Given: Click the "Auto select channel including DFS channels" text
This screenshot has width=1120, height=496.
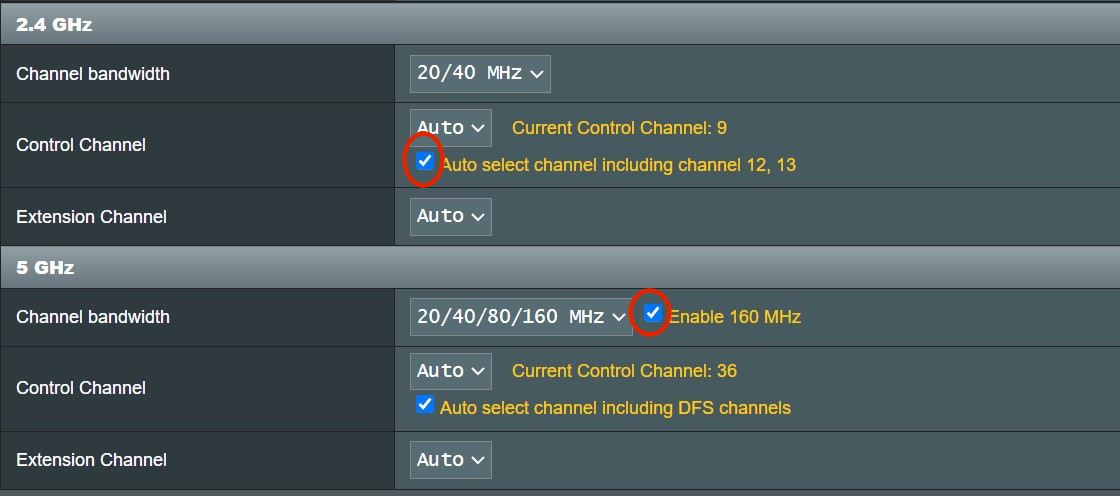Looking at the screenshot, I should [x=615, y=408].
